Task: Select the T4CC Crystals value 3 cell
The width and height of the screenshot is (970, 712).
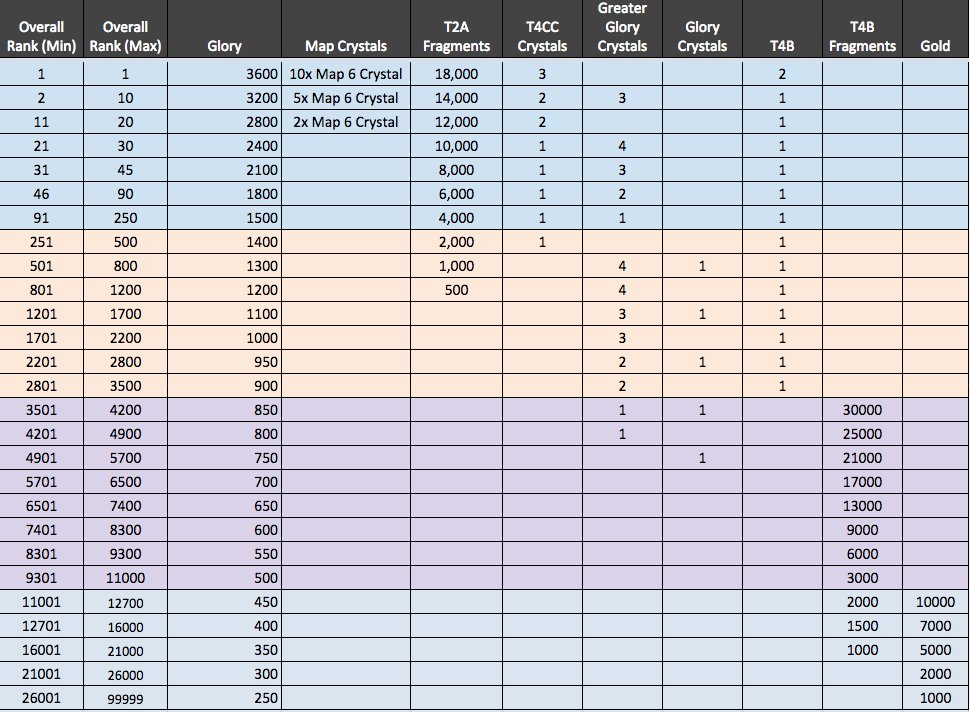Action: point(542,74)
